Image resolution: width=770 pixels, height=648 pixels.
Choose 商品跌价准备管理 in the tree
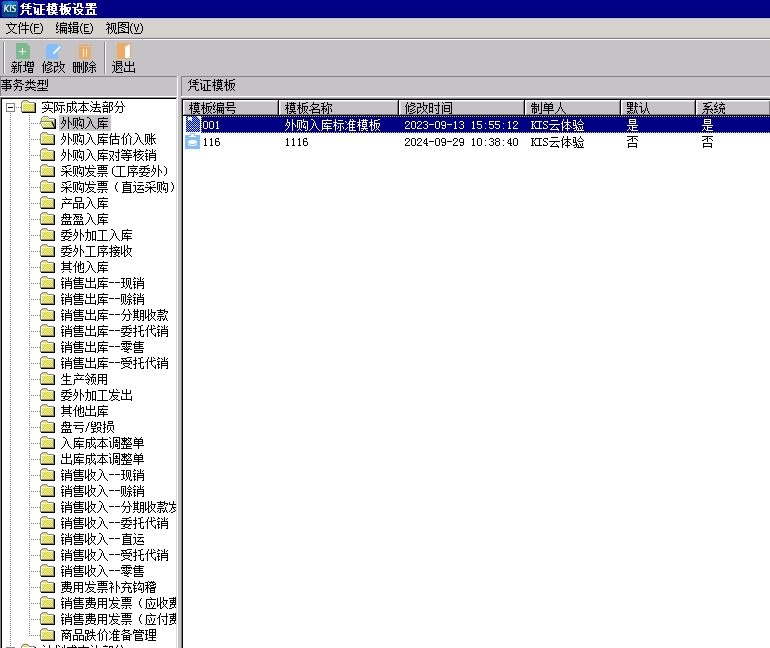[x=108, y=635]
